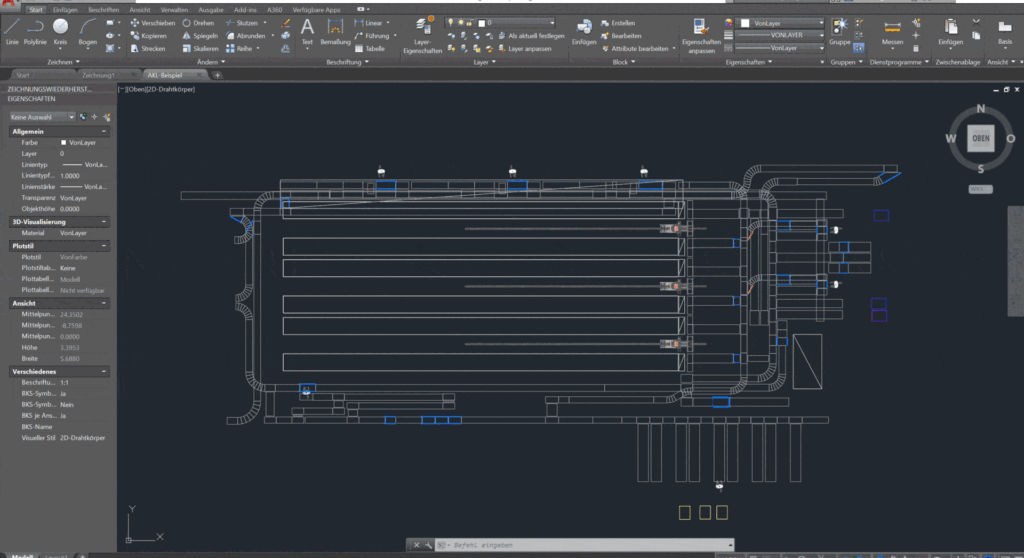Switch to the Zeichnung1 document tab

coord(98,75)
